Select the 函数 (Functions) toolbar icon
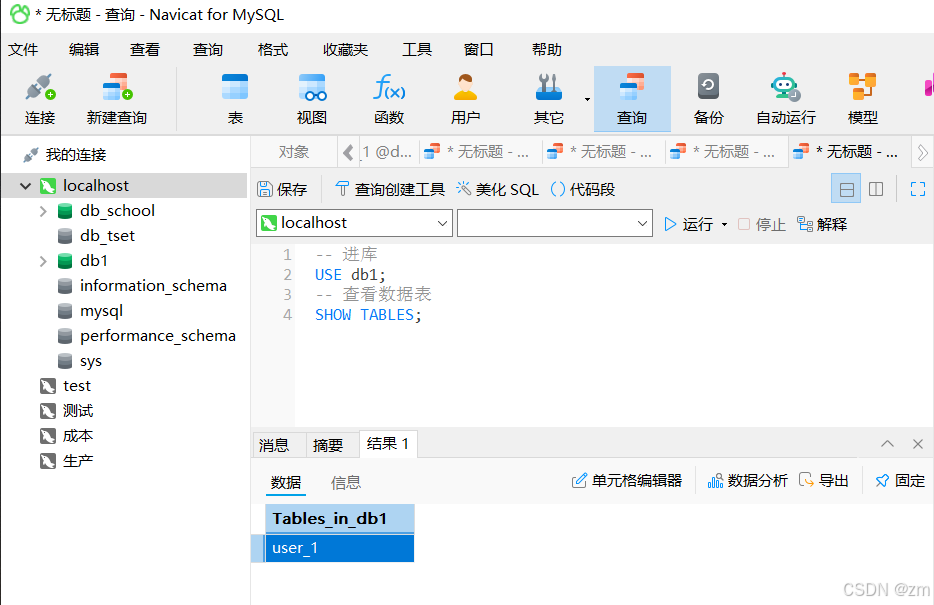934x605 pixels. pyautogui.click(x=388, y=97)
